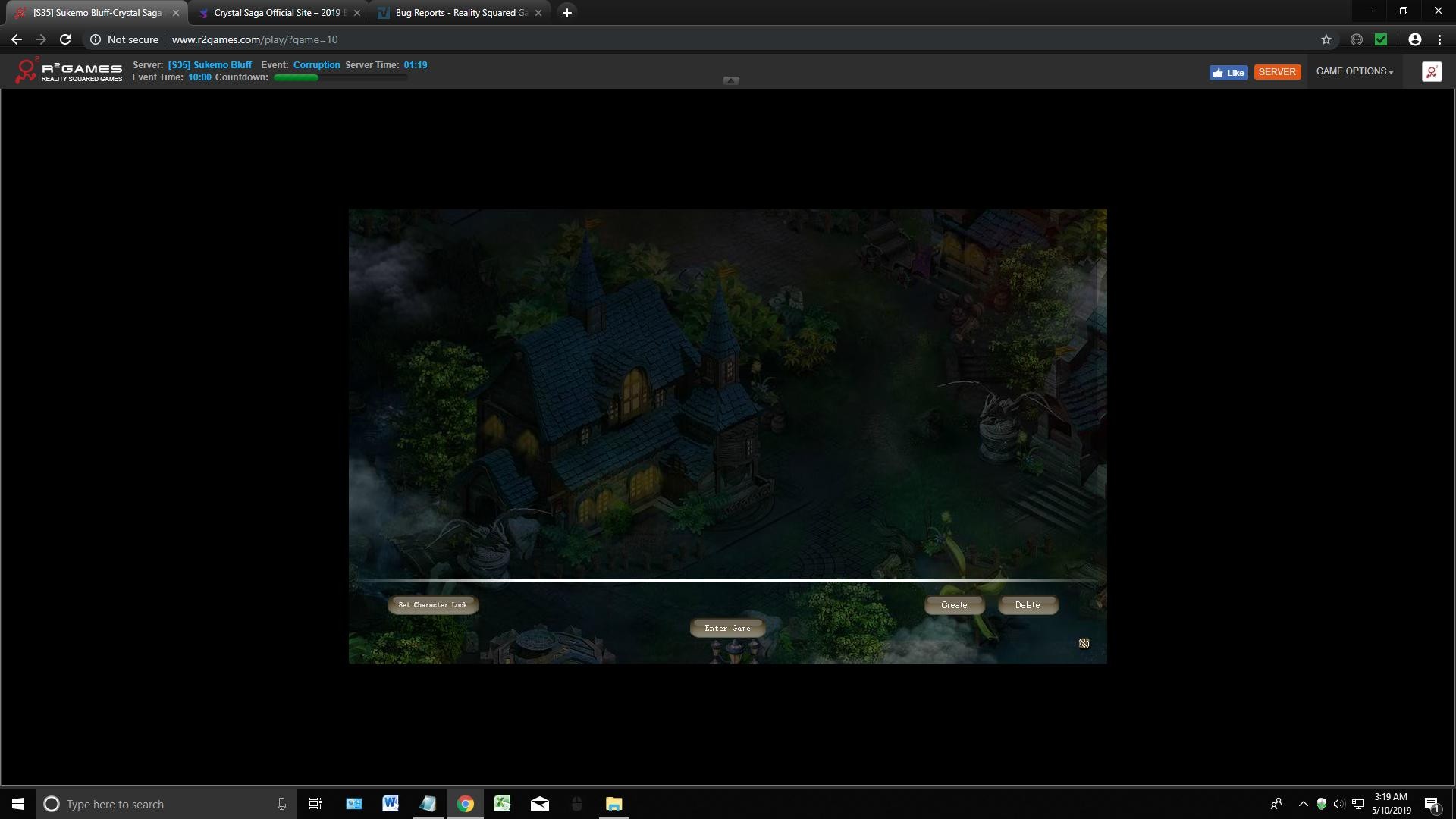Toggle the muted sound icon in game

click(1084, 643)
